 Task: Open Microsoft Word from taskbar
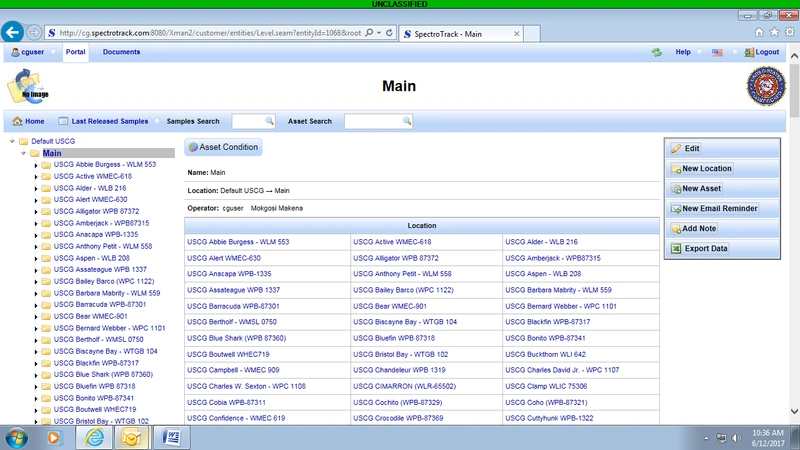point(171,438)
